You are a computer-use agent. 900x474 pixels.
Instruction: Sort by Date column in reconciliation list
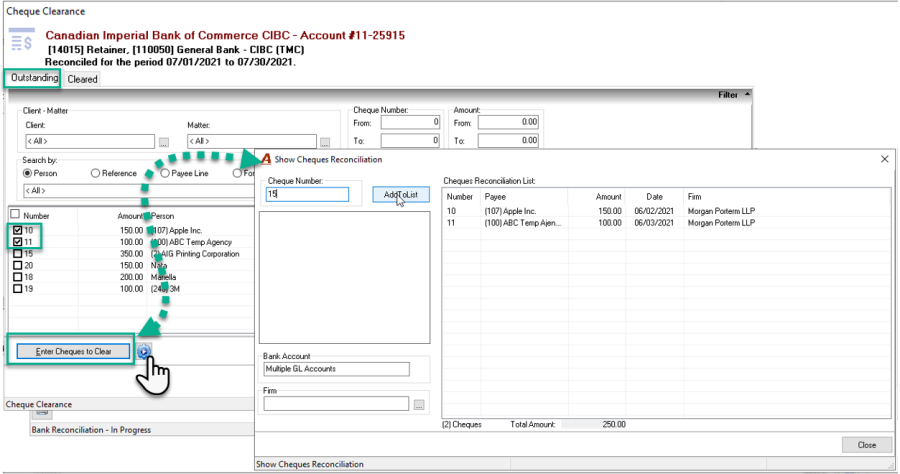pos(654,196)
